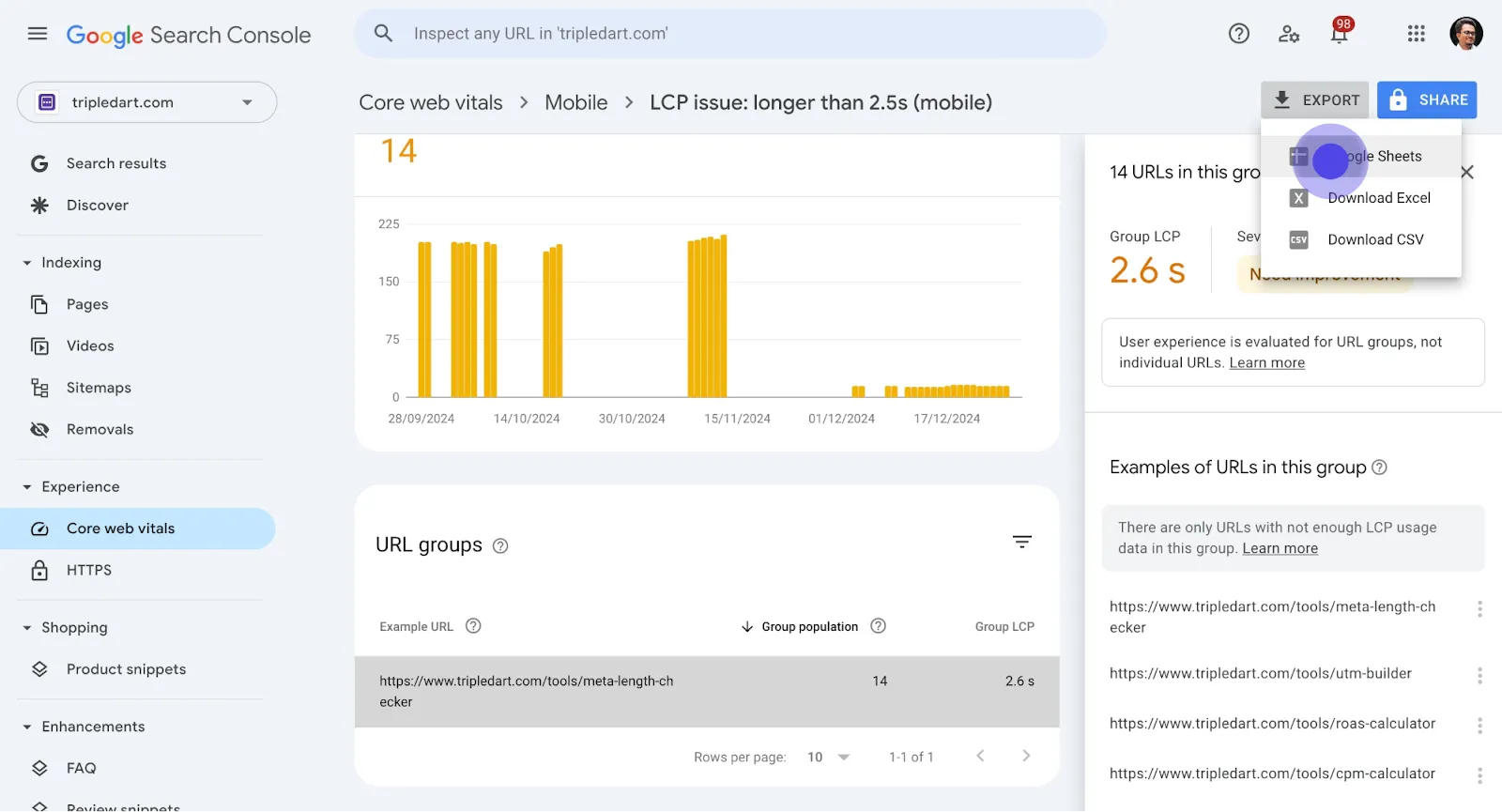Open more options for roas-calculator URL
This screenshot has width=1502, height=812.
coord(1479,726)
